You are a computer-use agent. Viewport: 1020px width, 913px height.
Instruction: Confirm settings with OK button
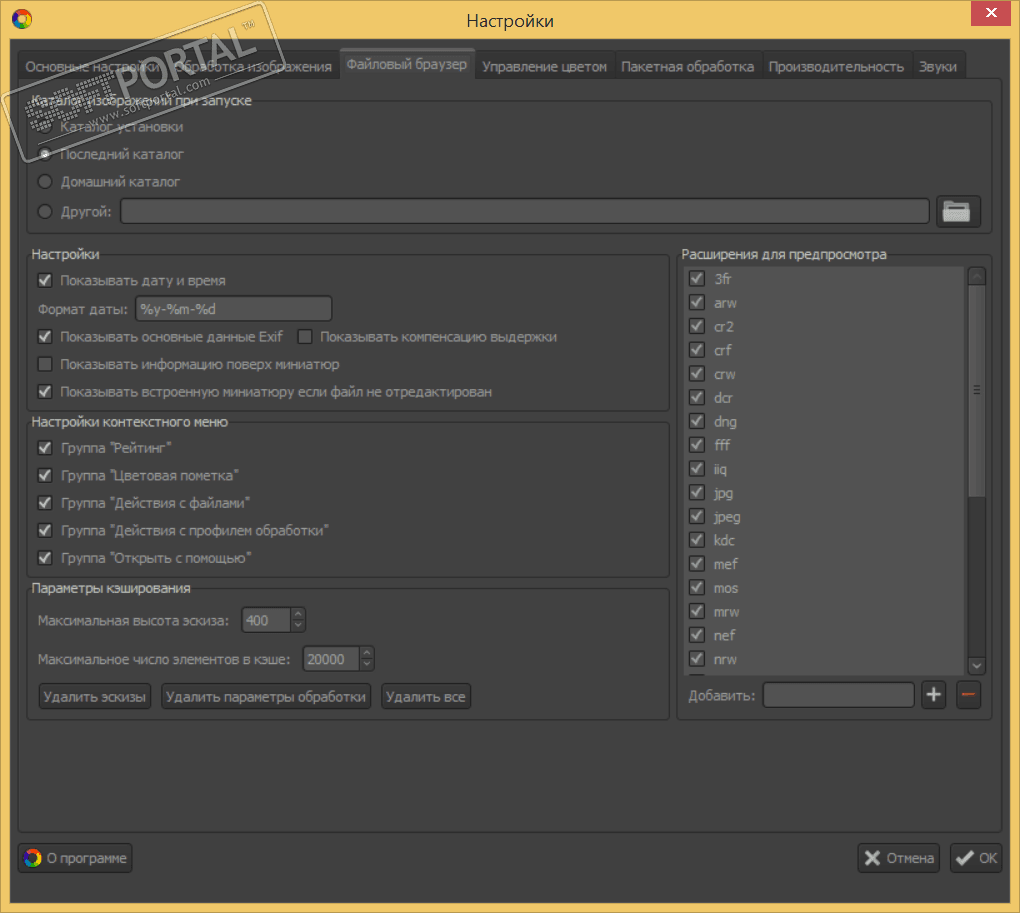coord(975,858)
